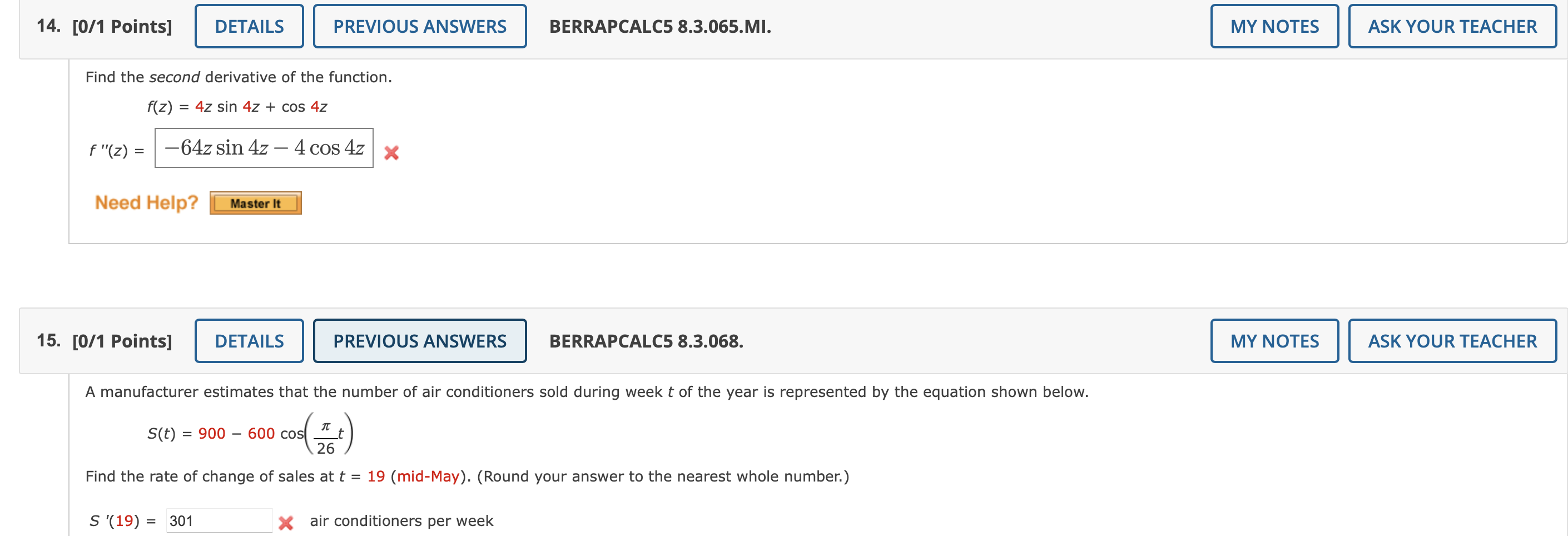Click ASK YOUR TEACHER for question 14

[1452, 26]
